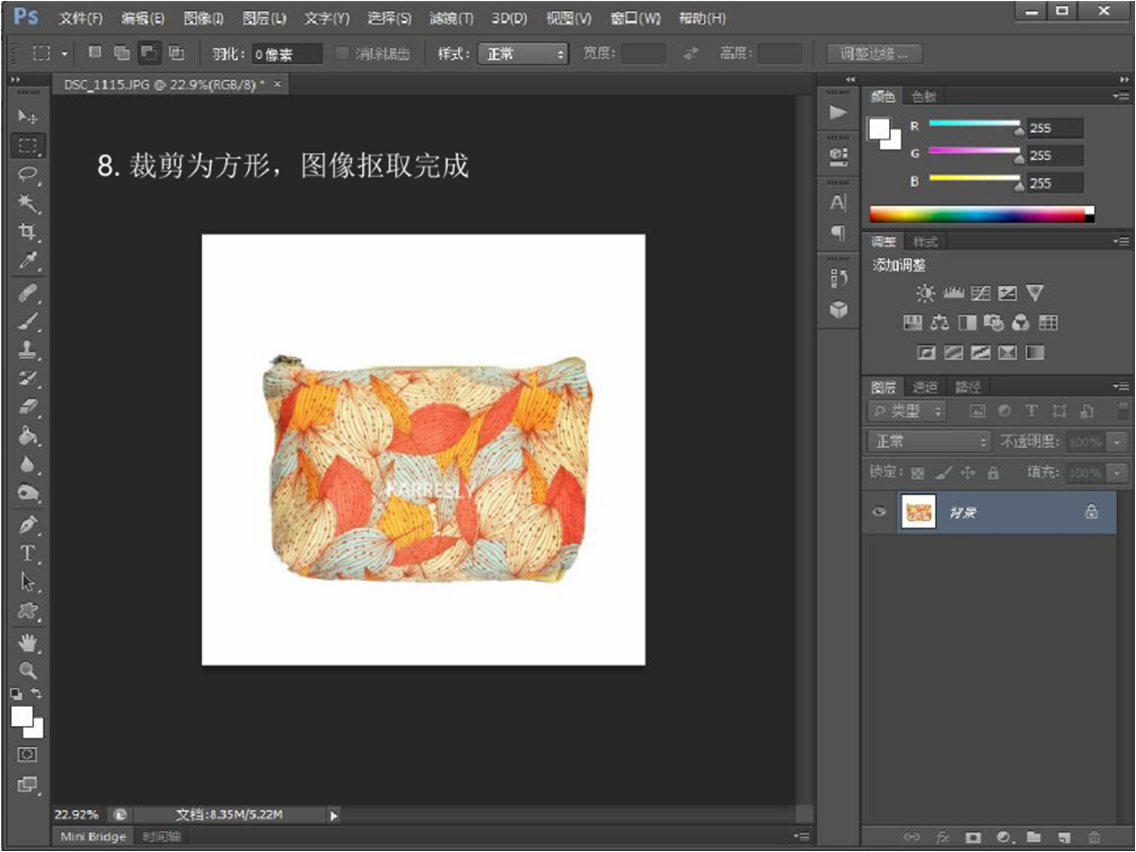
Task: Select the Crop tool
Action: click(28, 232)
